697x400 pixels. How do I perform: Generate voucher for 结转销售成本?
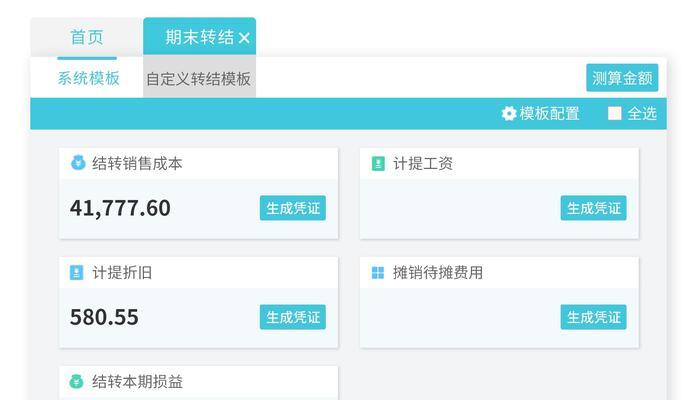pyautogui.click(x=293, y=208)
